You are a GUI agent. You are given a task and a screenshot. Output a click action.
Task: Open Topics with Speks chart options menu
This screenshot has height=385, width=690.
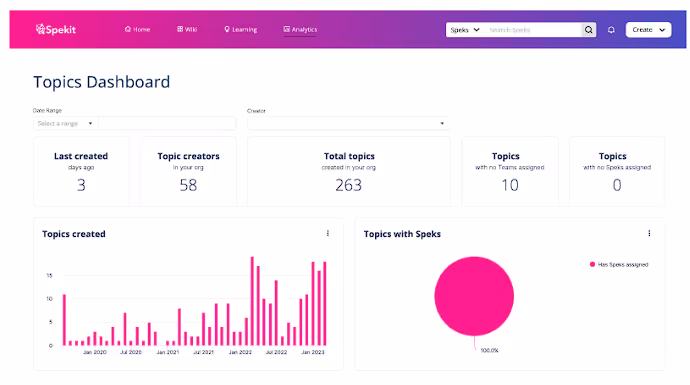649,234
